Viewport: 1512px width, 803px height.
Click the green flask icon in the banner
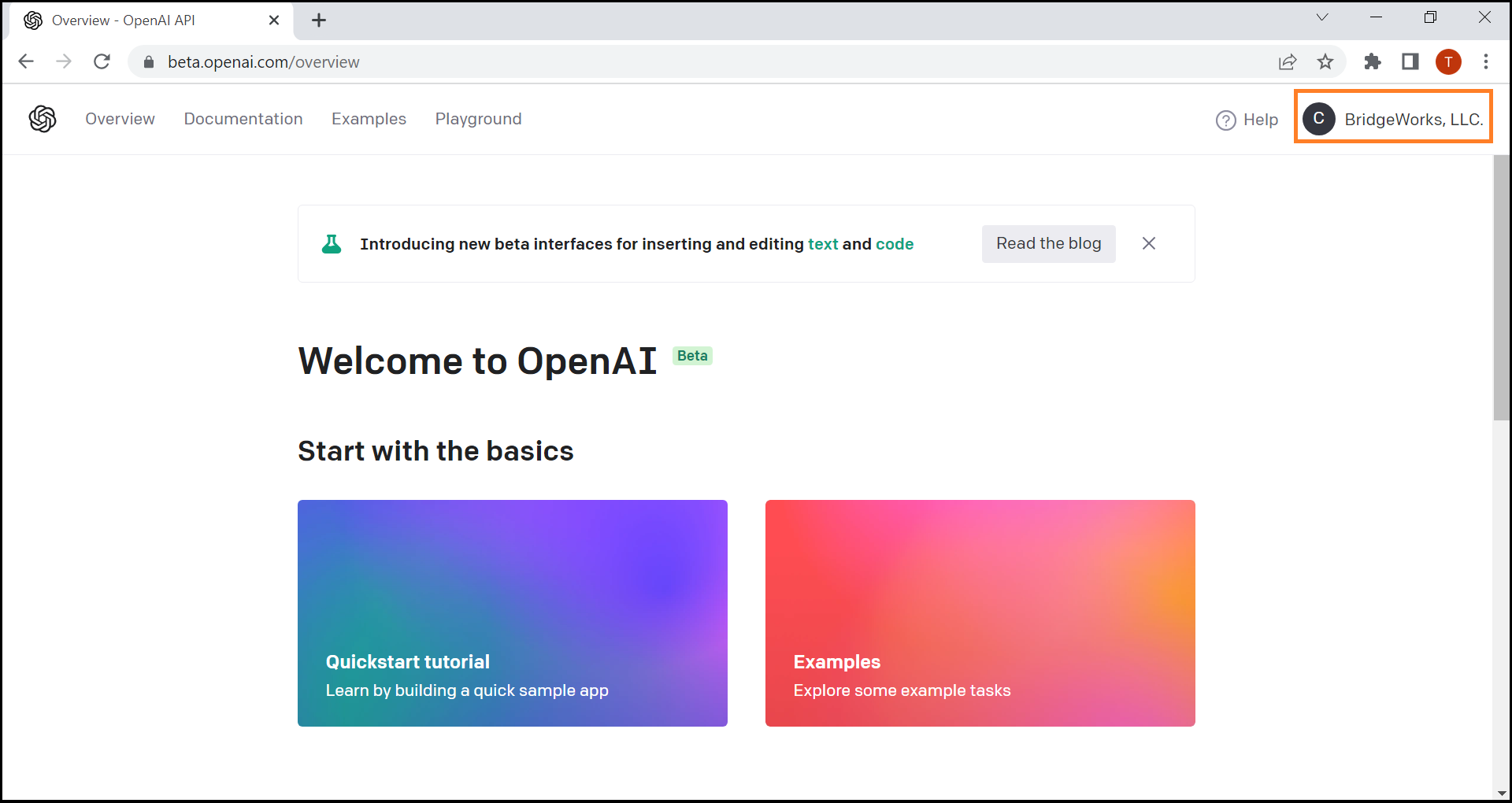[332, 244]
